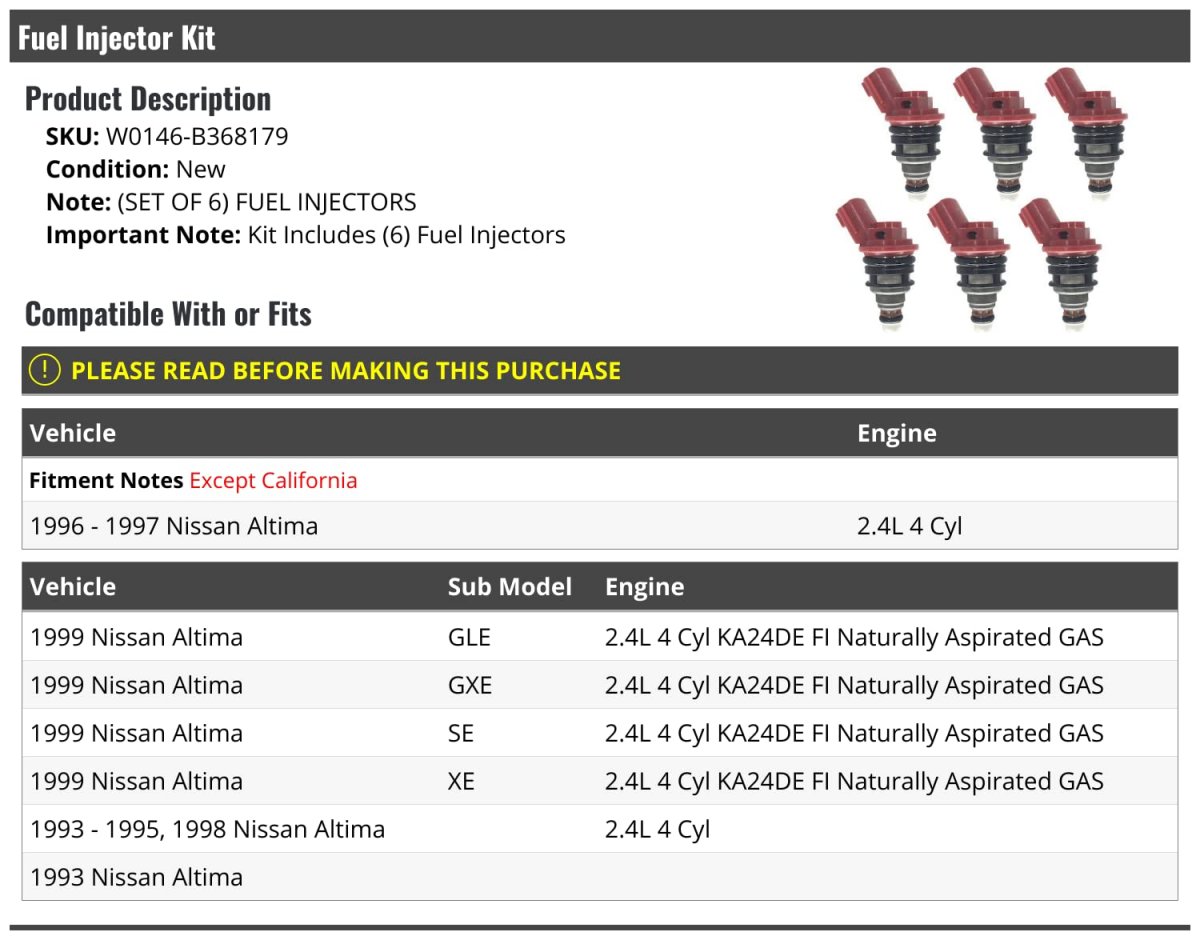Image resolution: width=1200 pixels, height=940 pixels.
Task: Click the Engine header in the second table
Action: (645, 586)
